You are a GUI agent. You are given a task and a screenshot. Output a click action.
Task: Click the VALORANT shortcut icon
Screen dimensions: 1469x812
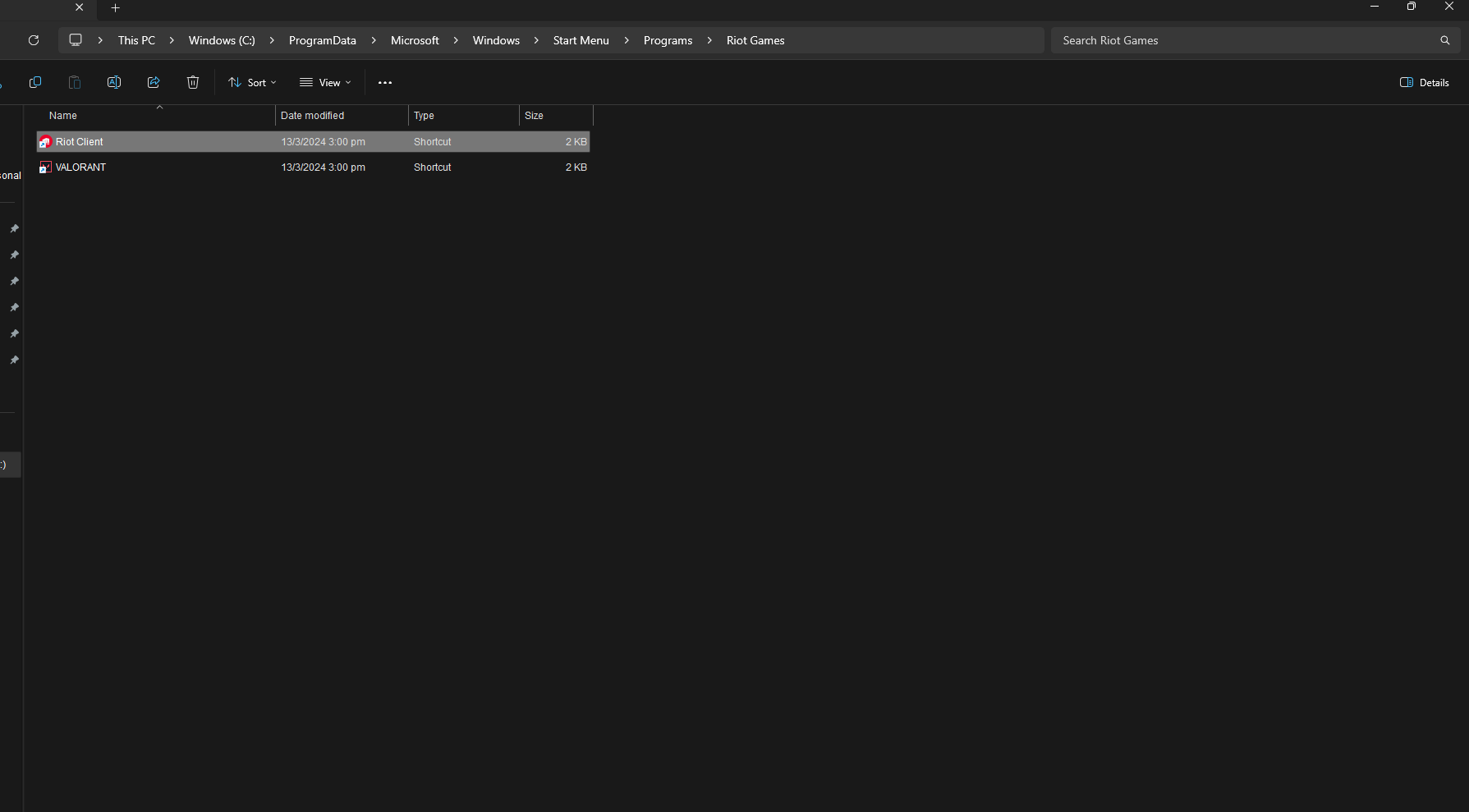tap(46, 167)
